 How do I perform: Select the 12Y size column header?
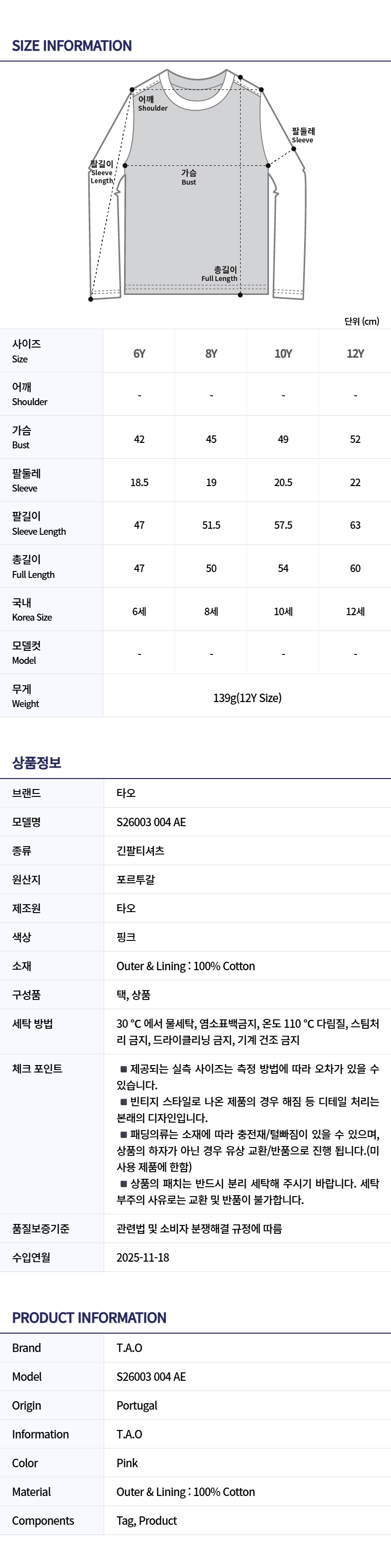[x=355, y=354]
